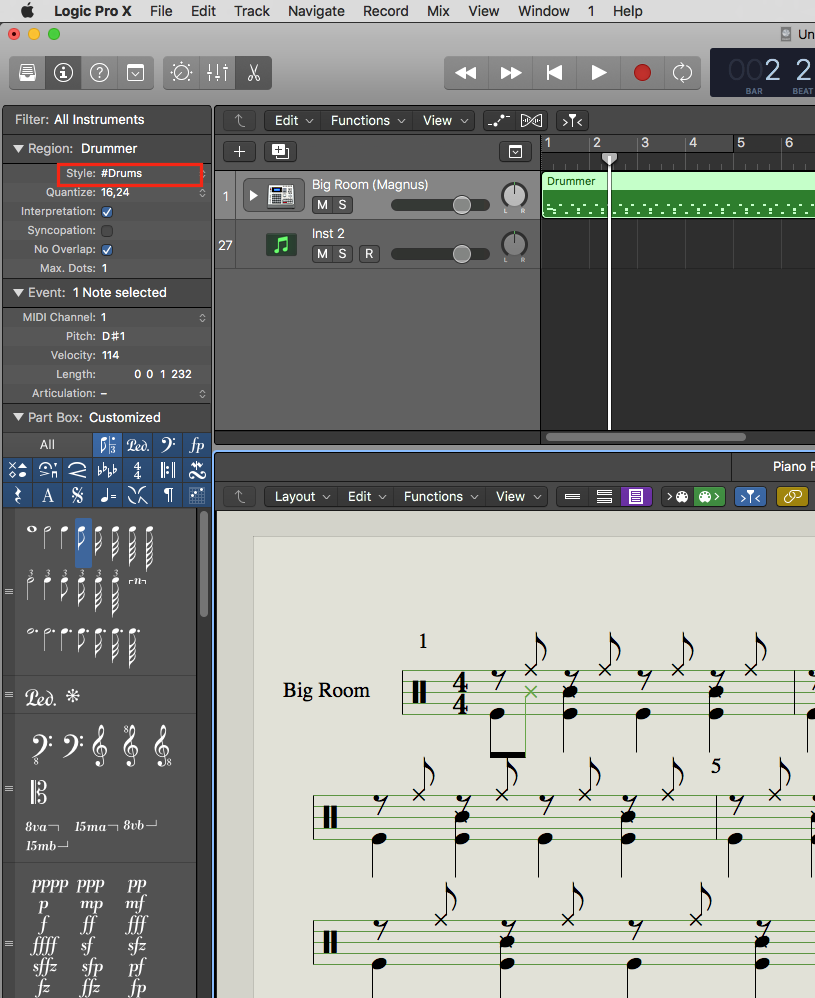
Task: Solo the Inst 2 track
Action: point(343,254)
